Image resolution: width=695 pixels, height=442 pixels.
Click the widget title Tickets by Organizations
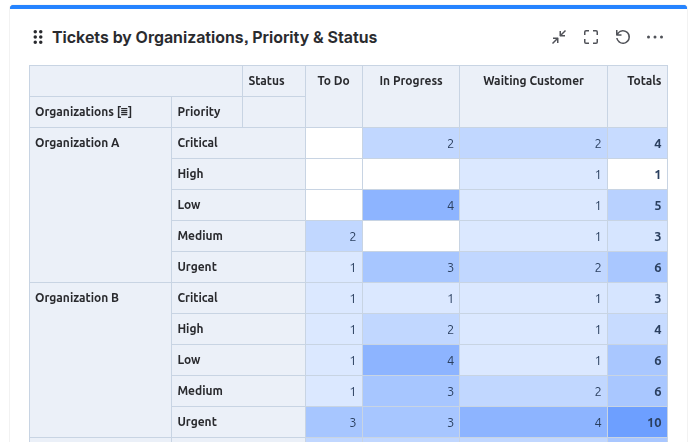click(x=215, y=37)
